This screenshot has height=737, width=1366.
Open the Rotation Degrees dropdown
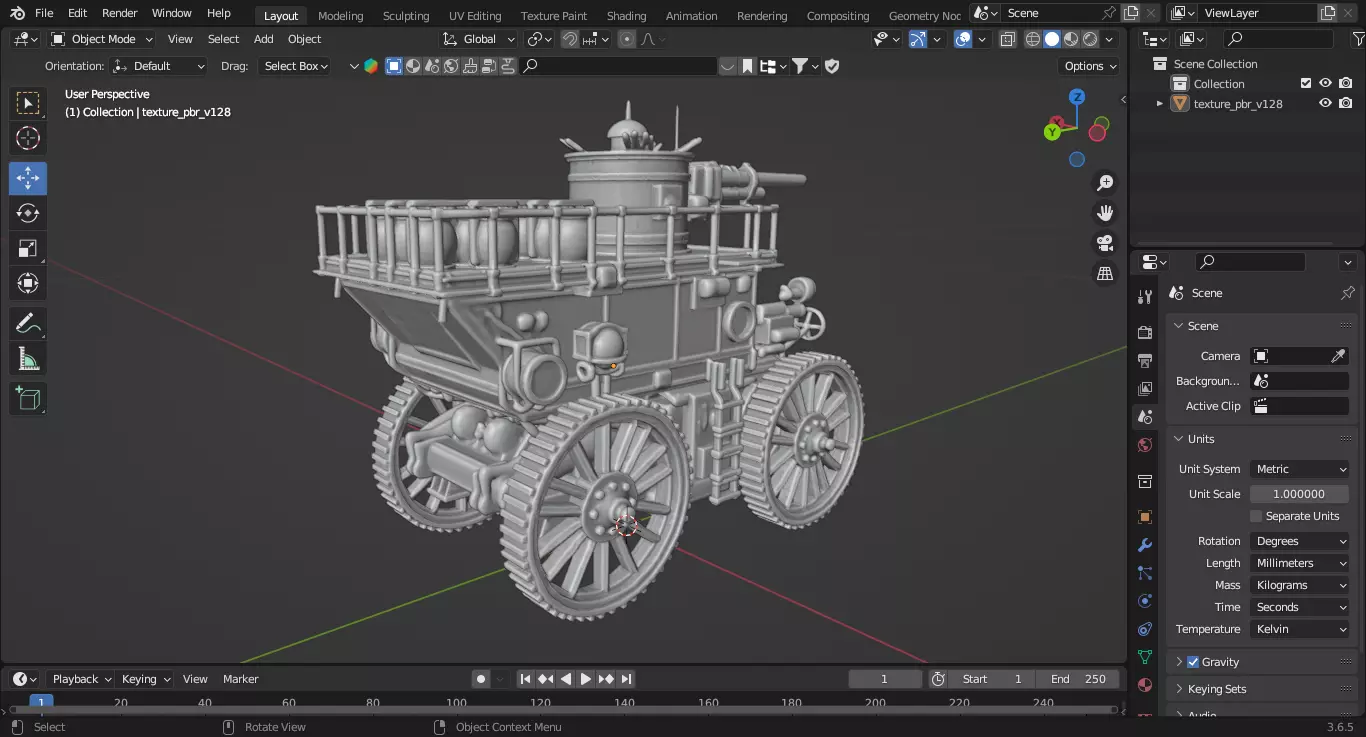(1299, 541)
